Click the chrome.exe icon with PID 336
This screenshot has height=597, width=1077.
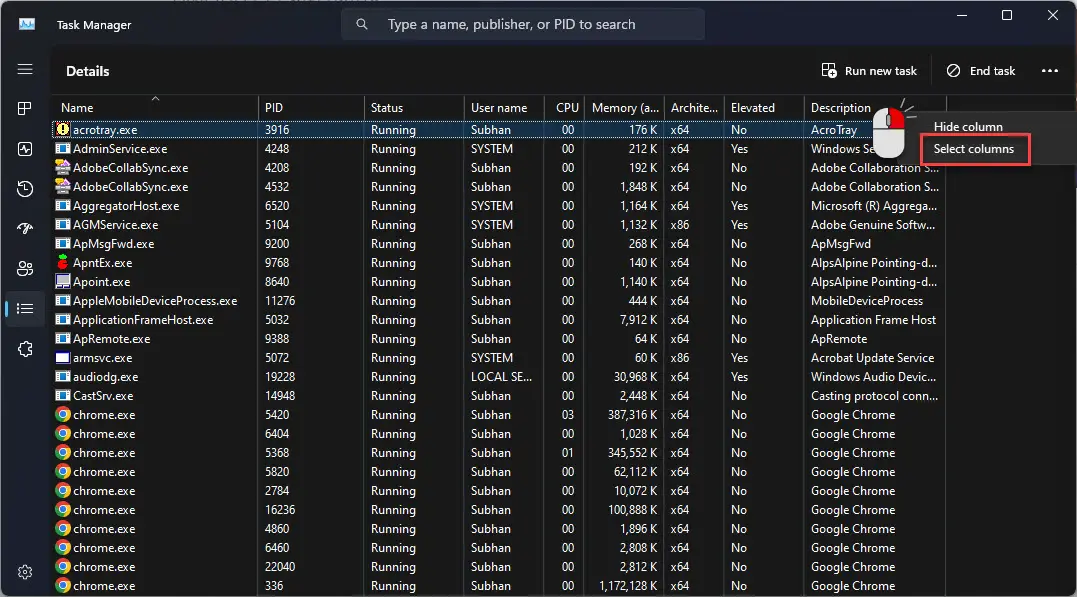(x=63, y=585)
